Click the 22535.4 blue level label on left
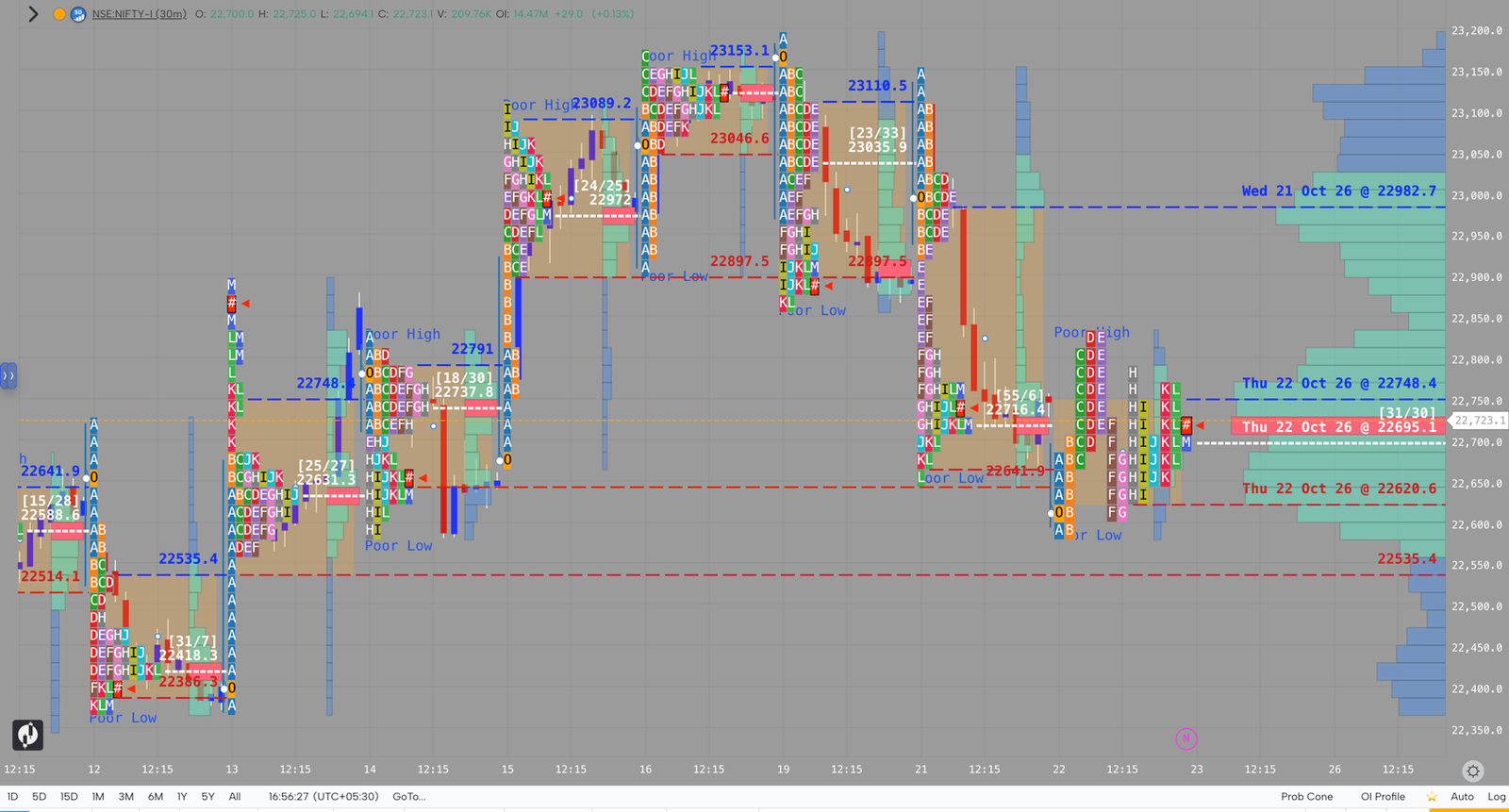 pyautogui.click(x=188, y=558)
